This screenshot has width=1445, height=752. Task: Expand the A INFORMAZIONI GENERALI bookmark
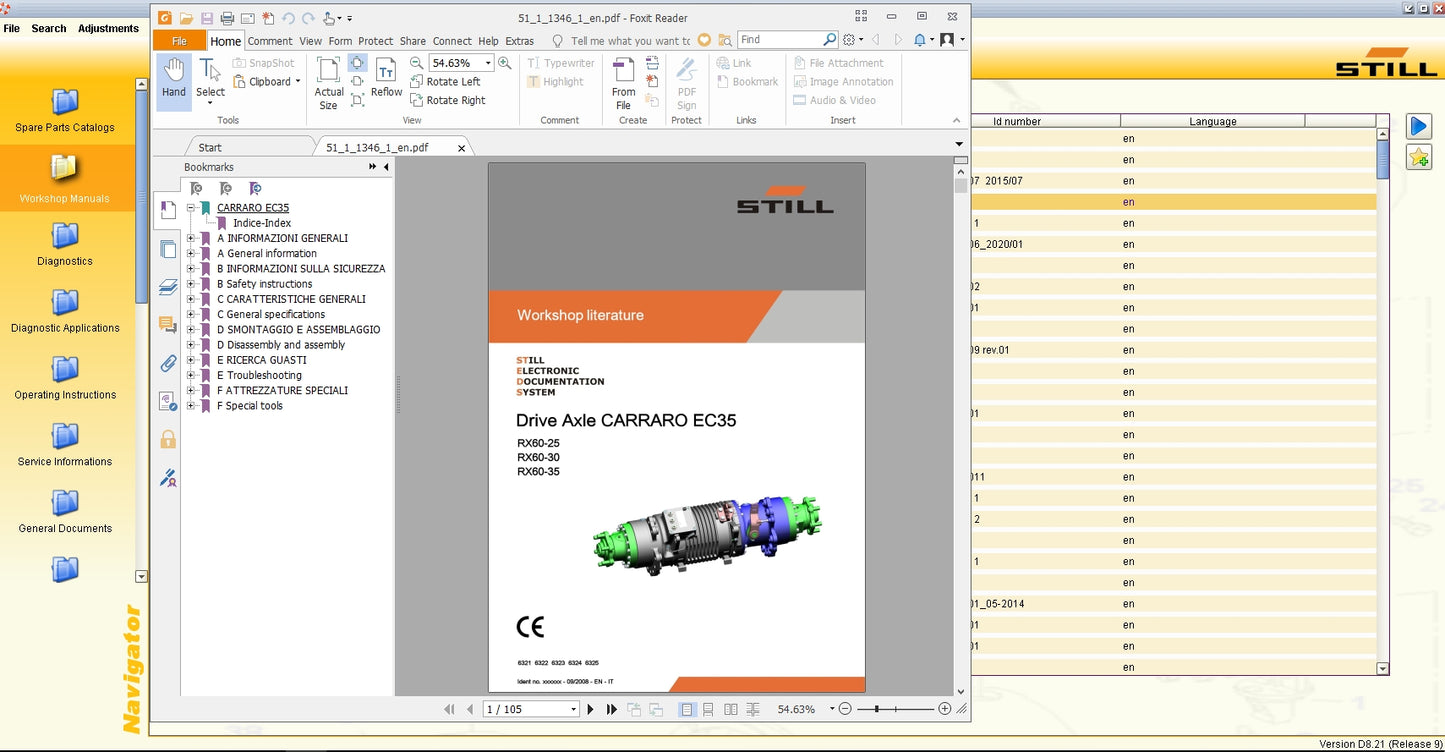[x=191, y=238]
